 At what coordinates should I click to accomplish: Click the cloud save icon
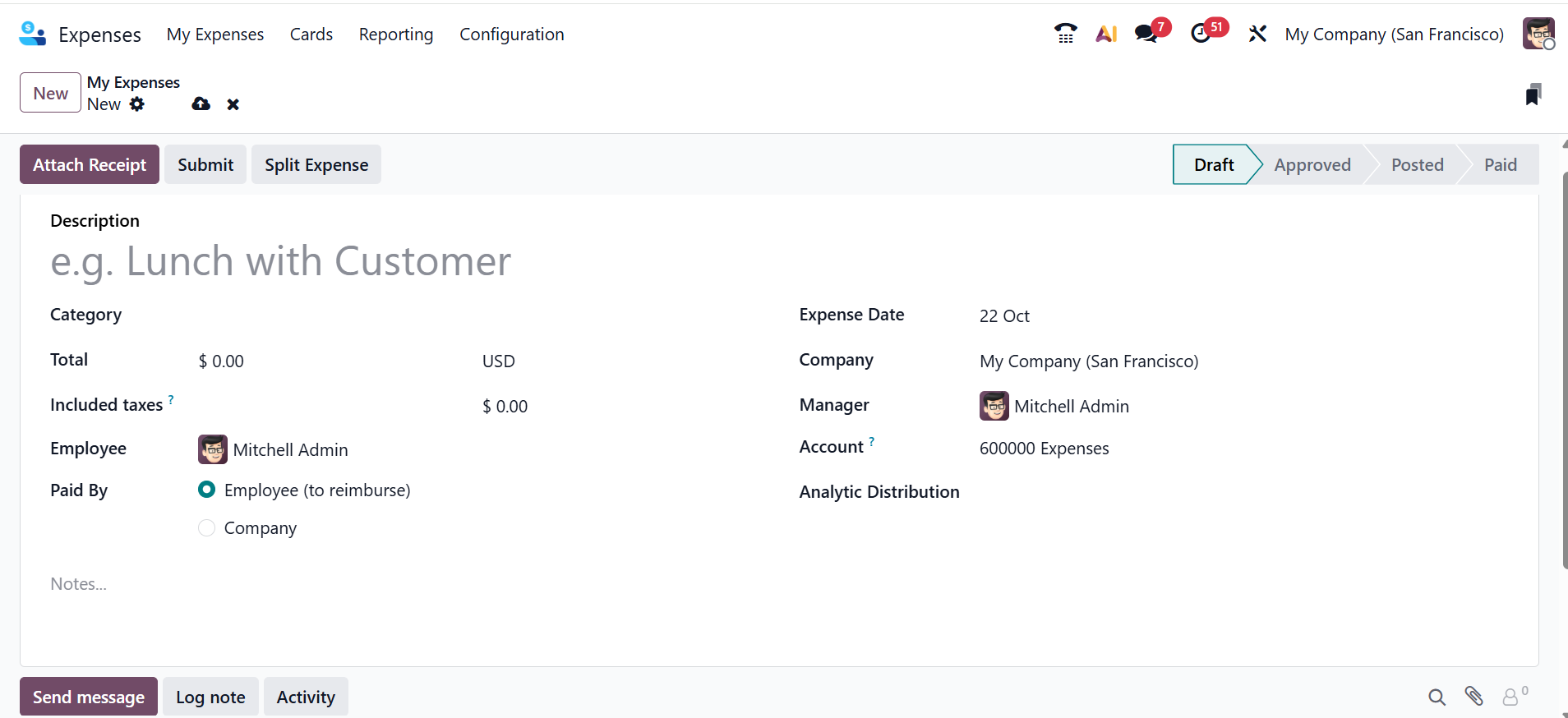tap(201, 104)
